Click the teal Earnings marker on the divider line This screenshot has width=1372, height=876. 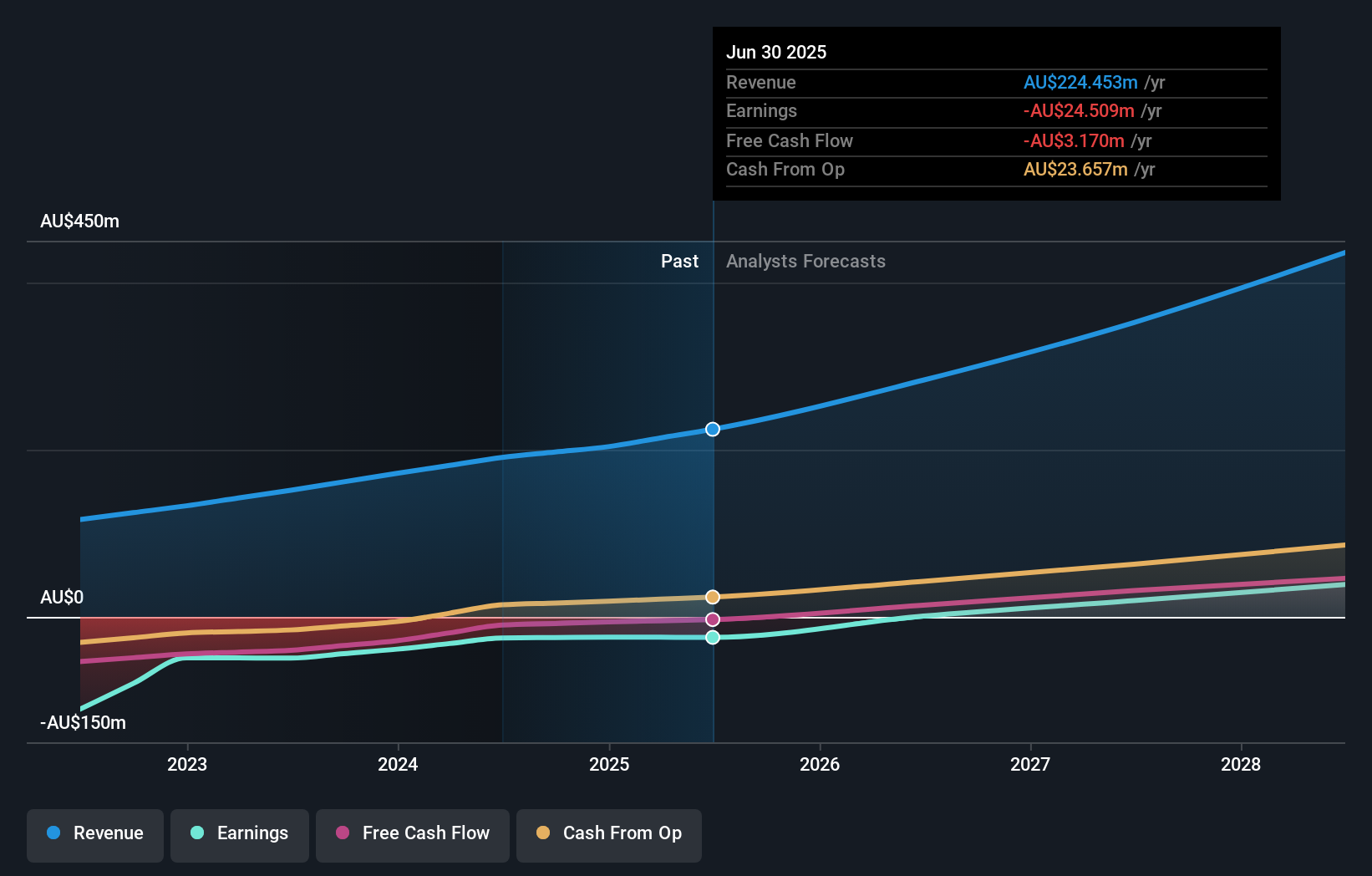tap(712, 638)
